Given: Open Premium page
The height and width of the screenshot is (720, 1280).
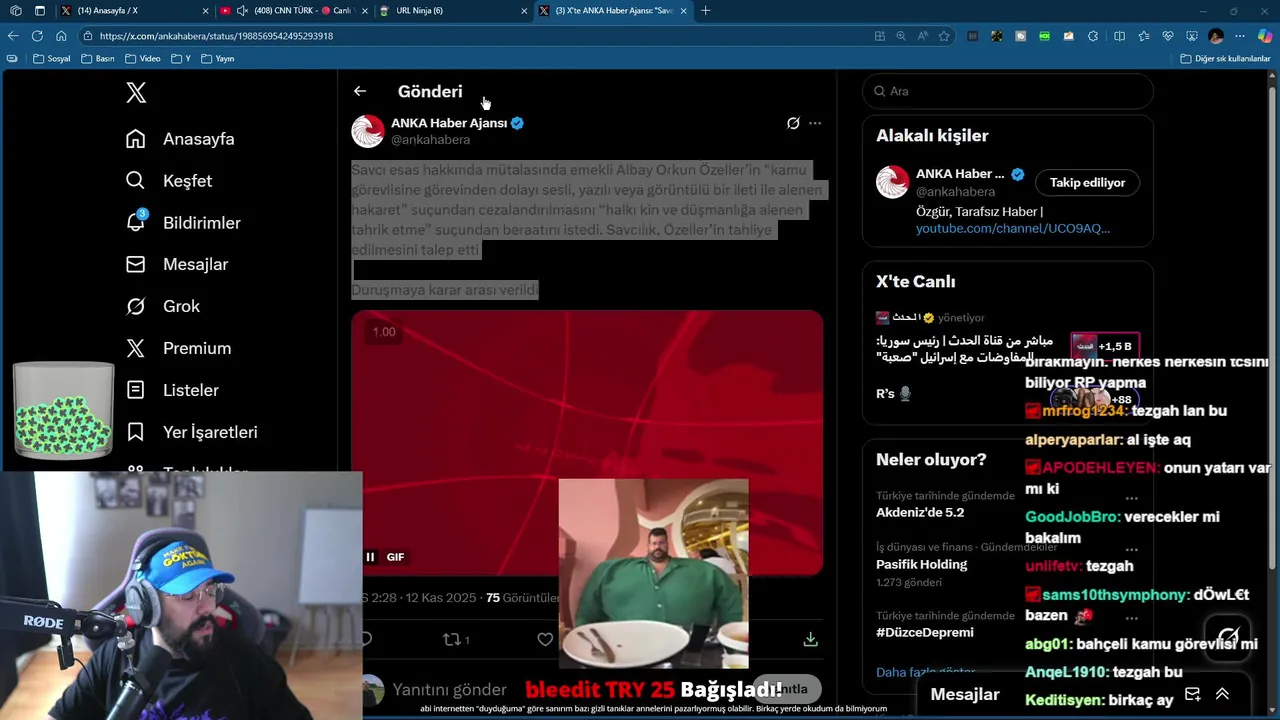Looking at the screenshot, I should [178, 348].
